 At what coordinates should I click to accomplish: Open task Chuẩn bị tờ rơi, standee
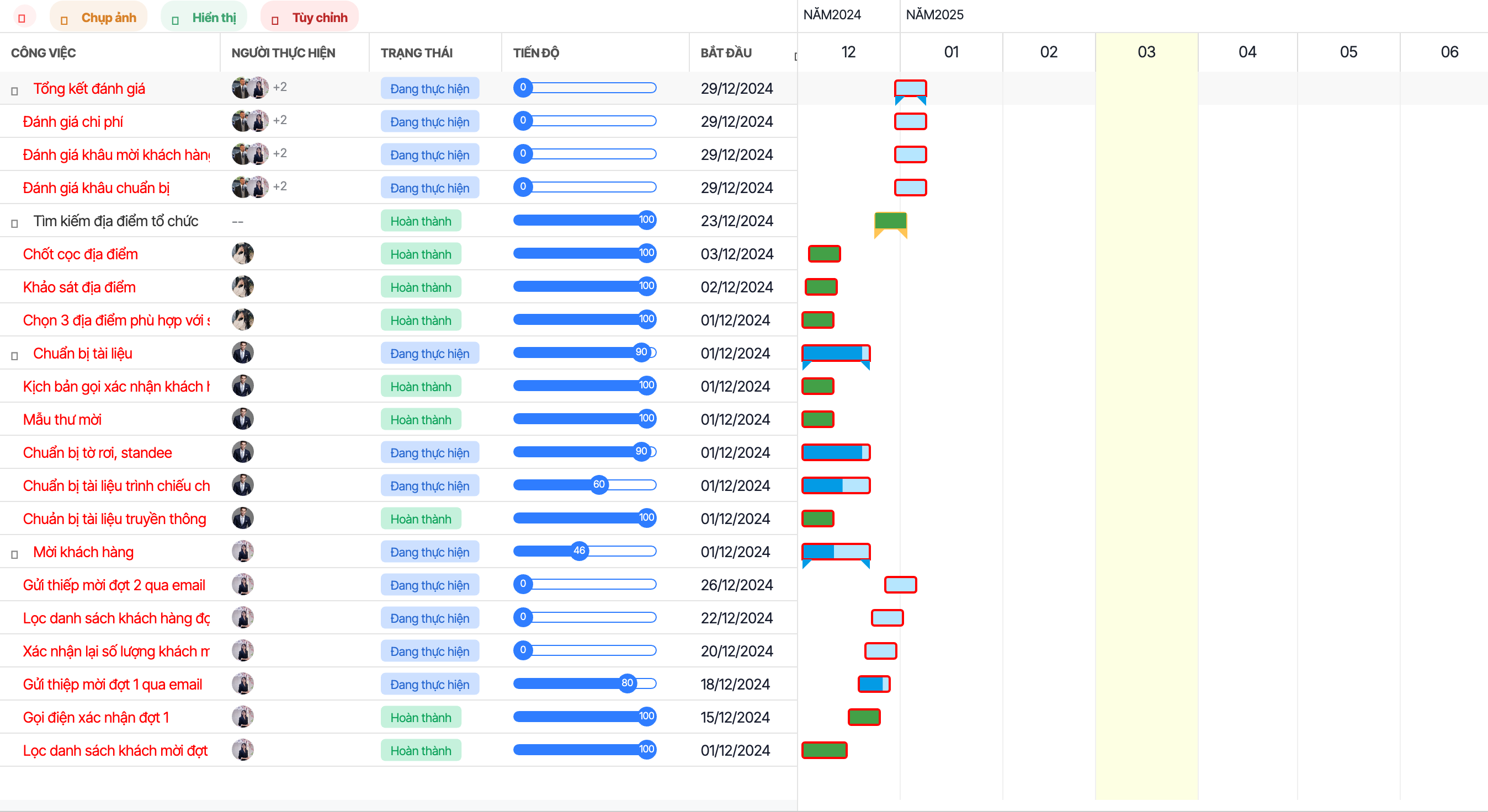(98, 453)
